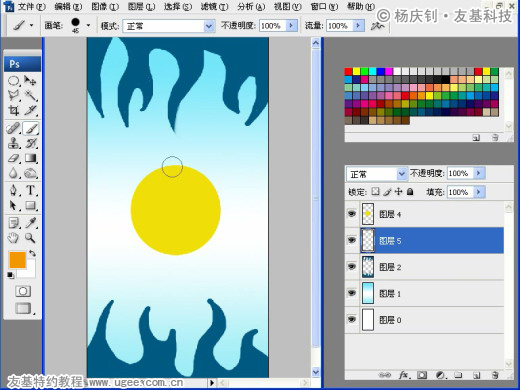Select the Gradient tool
The width and height of the screenshot is (520, 390).
point(30,158)
